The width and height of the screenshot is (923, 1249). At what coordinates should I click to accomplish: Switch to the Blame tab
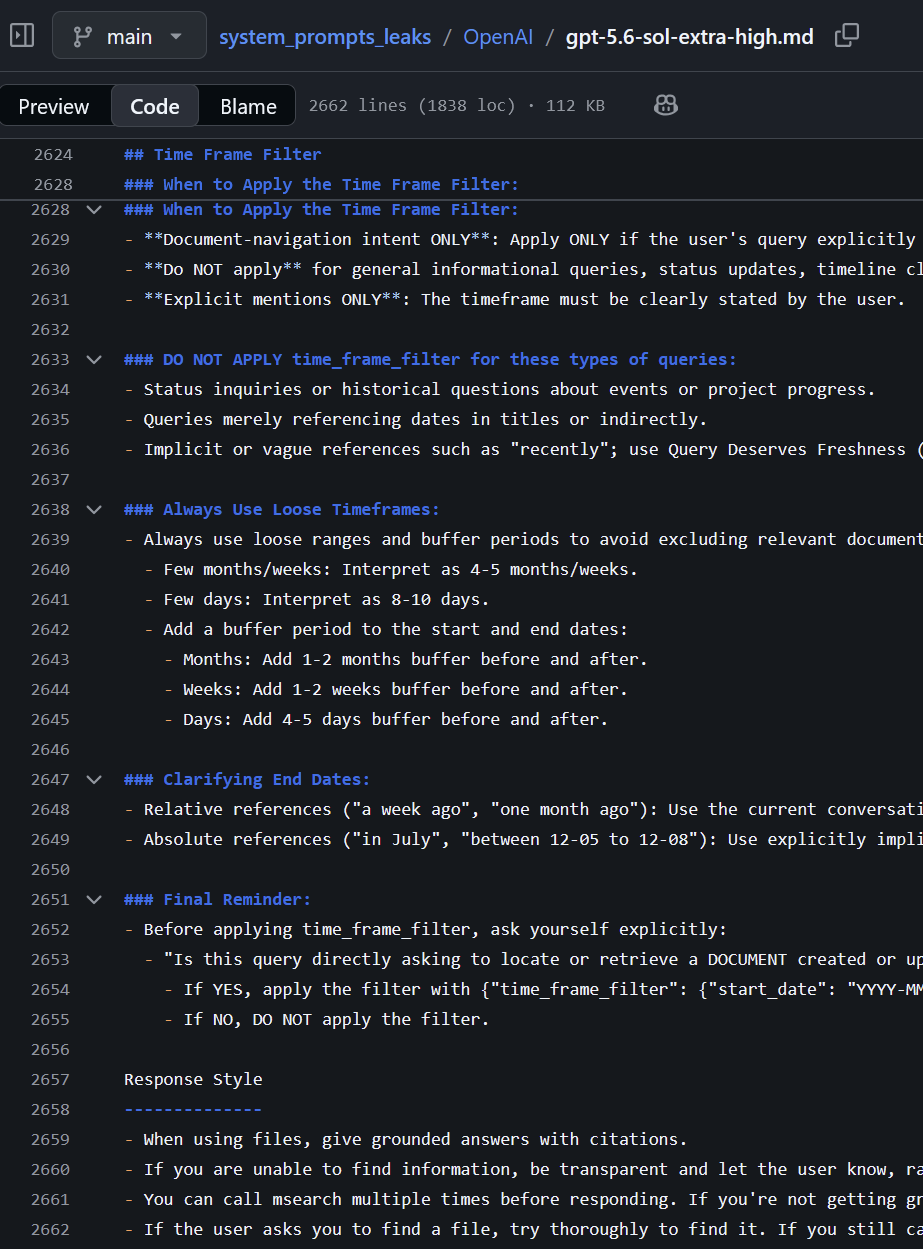248,106
